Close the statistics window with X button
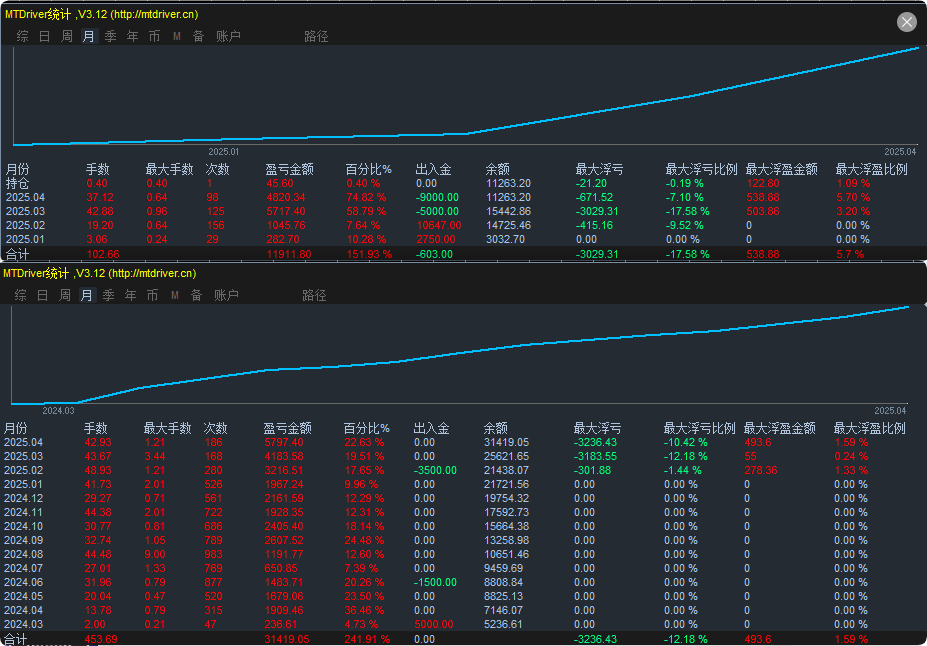The width and height of the screenshot is (927, 646). [x=906, y=22]
